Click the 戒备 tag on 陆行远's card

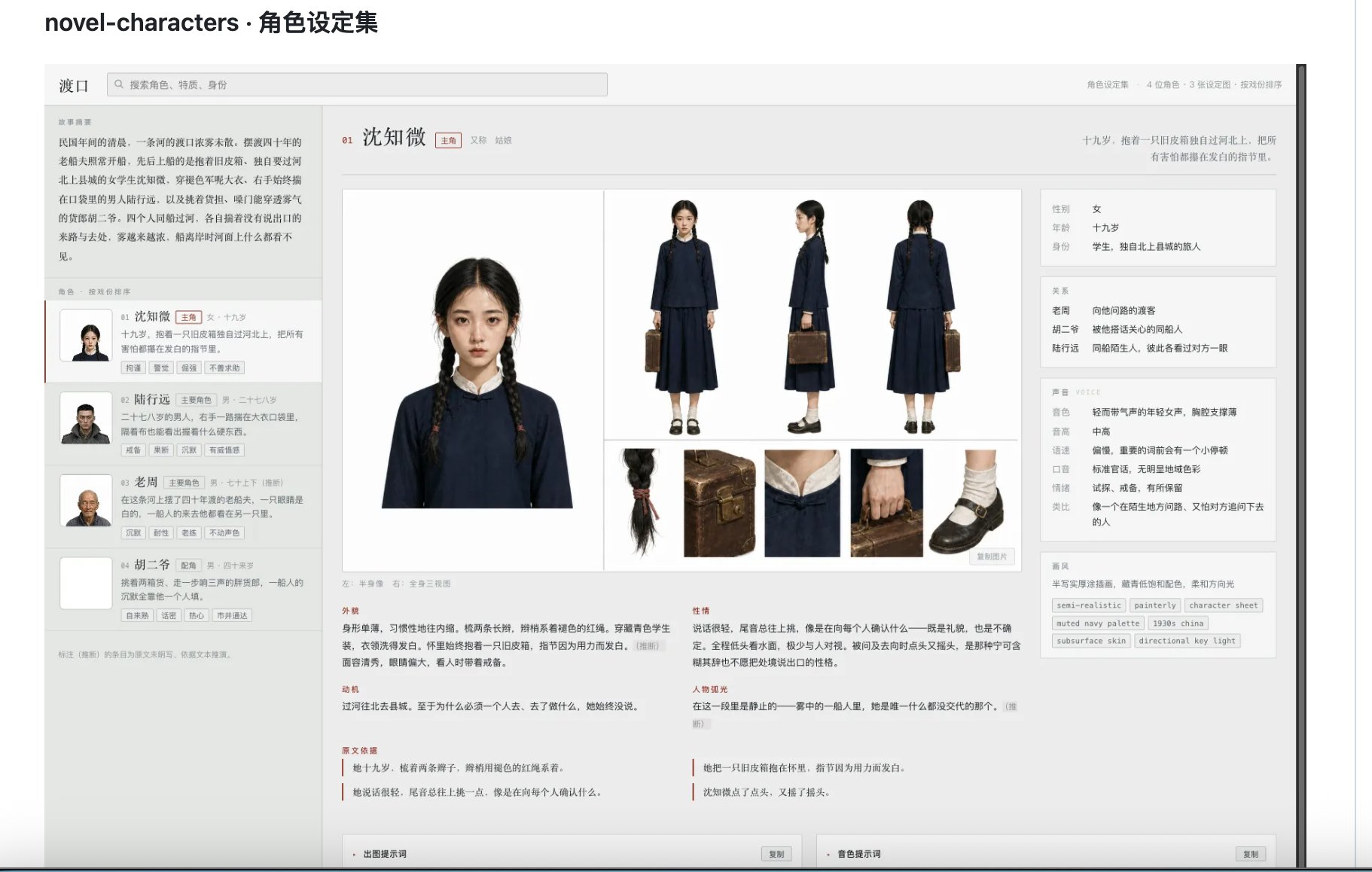point(133,450)
